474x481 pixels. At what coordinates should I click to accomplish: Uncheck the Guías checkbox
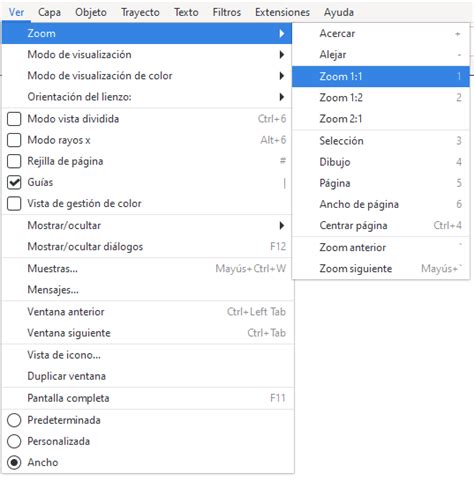14,182
